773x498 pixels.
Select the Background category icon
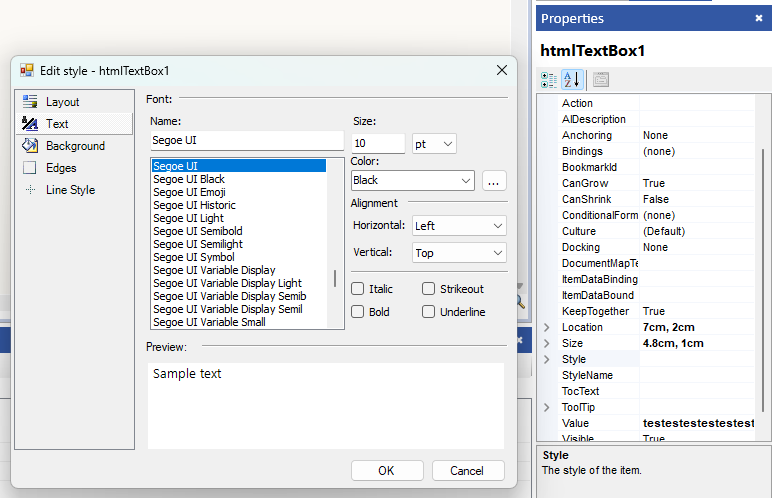tap(30, 146)
